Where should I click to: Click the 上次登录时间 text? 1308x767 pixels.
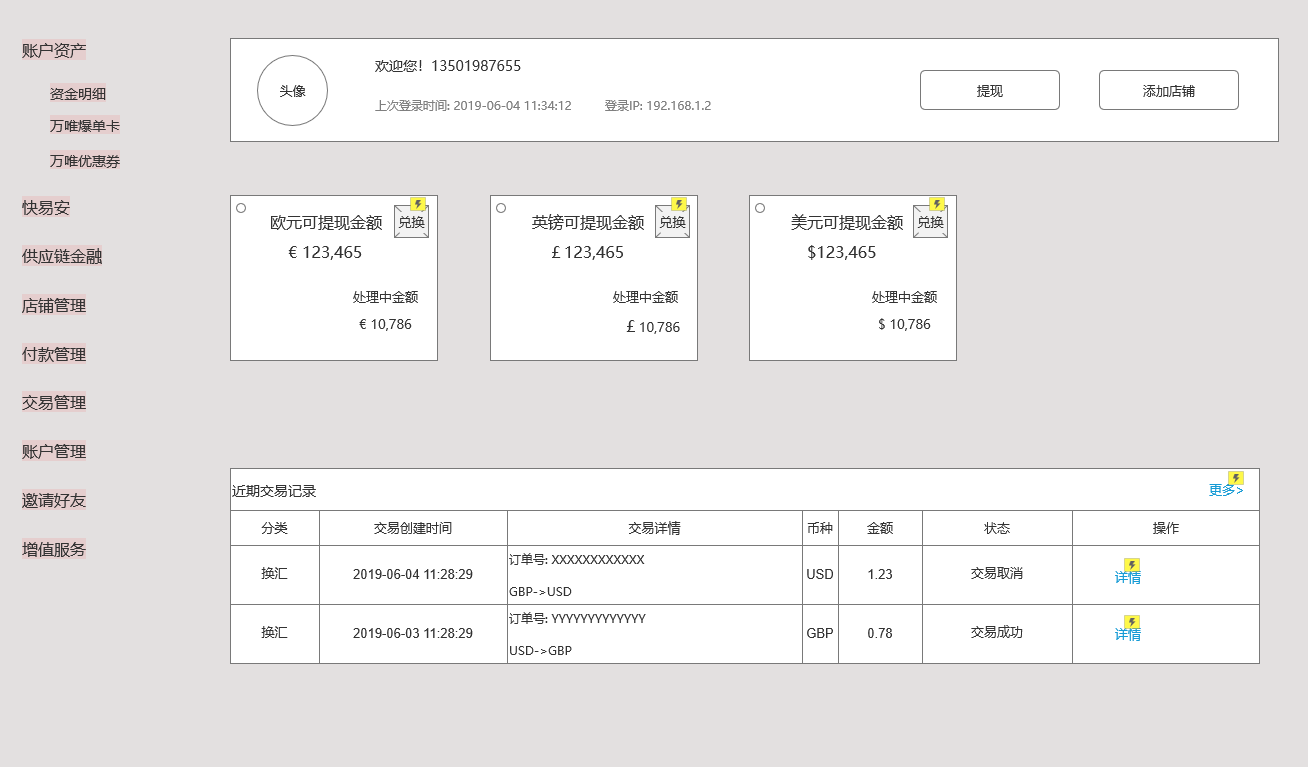(x=473, y=106)
